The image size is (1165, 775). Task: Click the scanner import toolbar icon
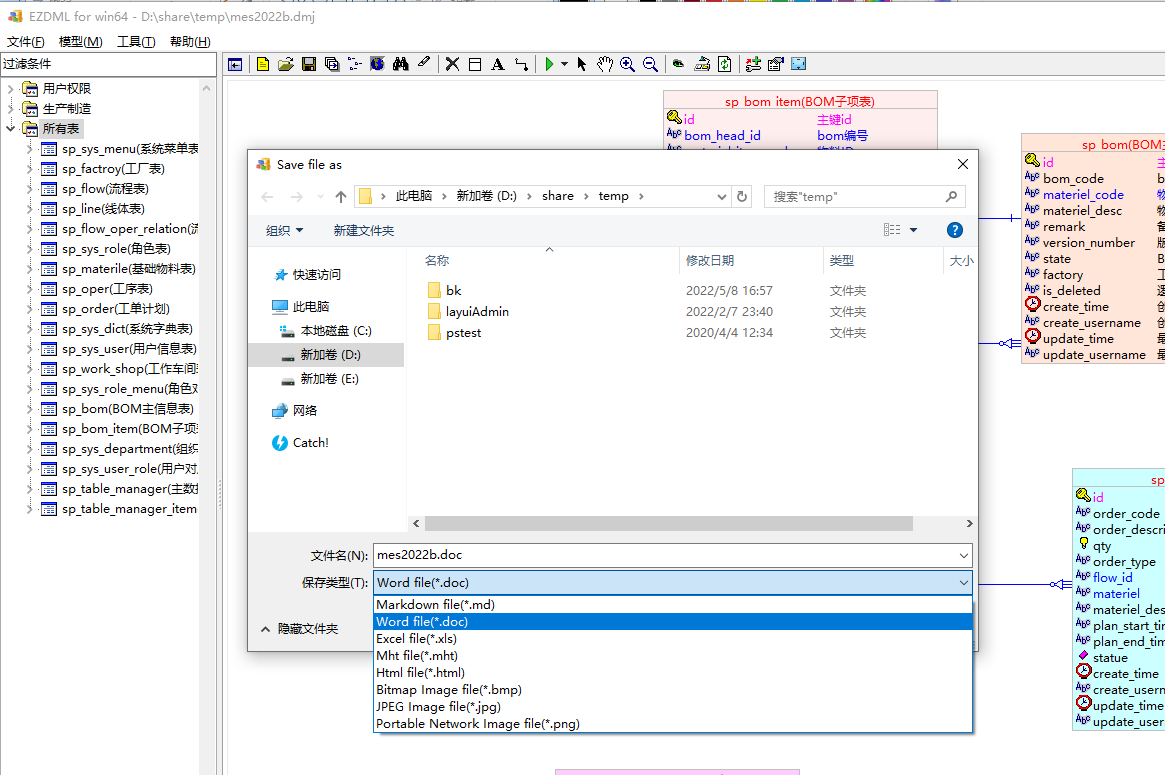click(701, 65)
